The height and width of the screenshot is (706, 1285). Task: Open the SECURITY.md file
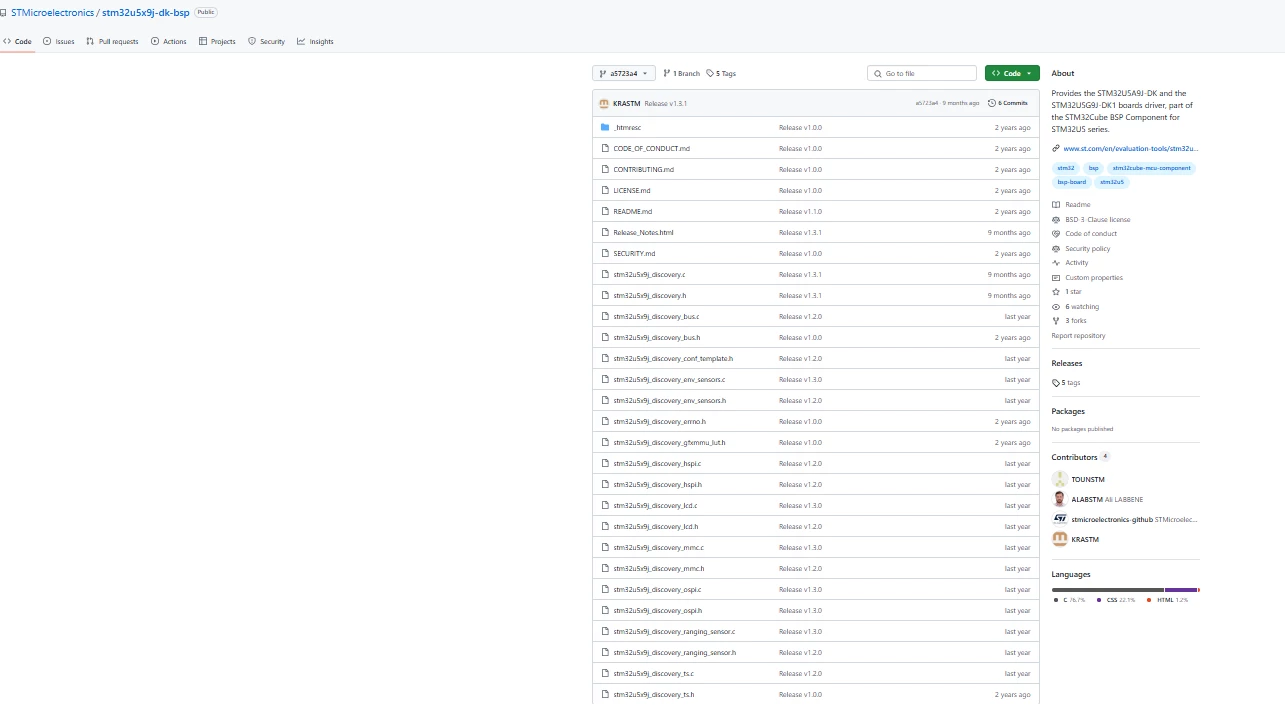coord(634,253)
